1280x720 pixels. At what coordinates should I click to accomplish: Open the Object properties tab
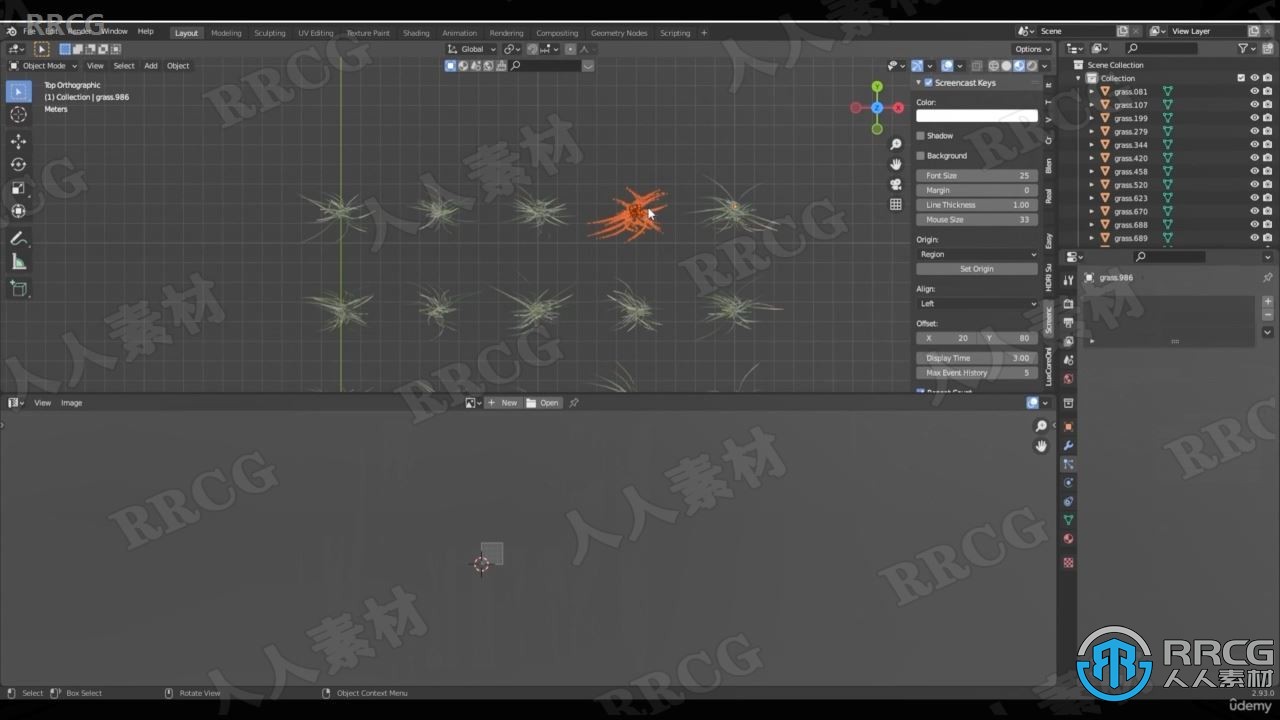point(1068,427)
